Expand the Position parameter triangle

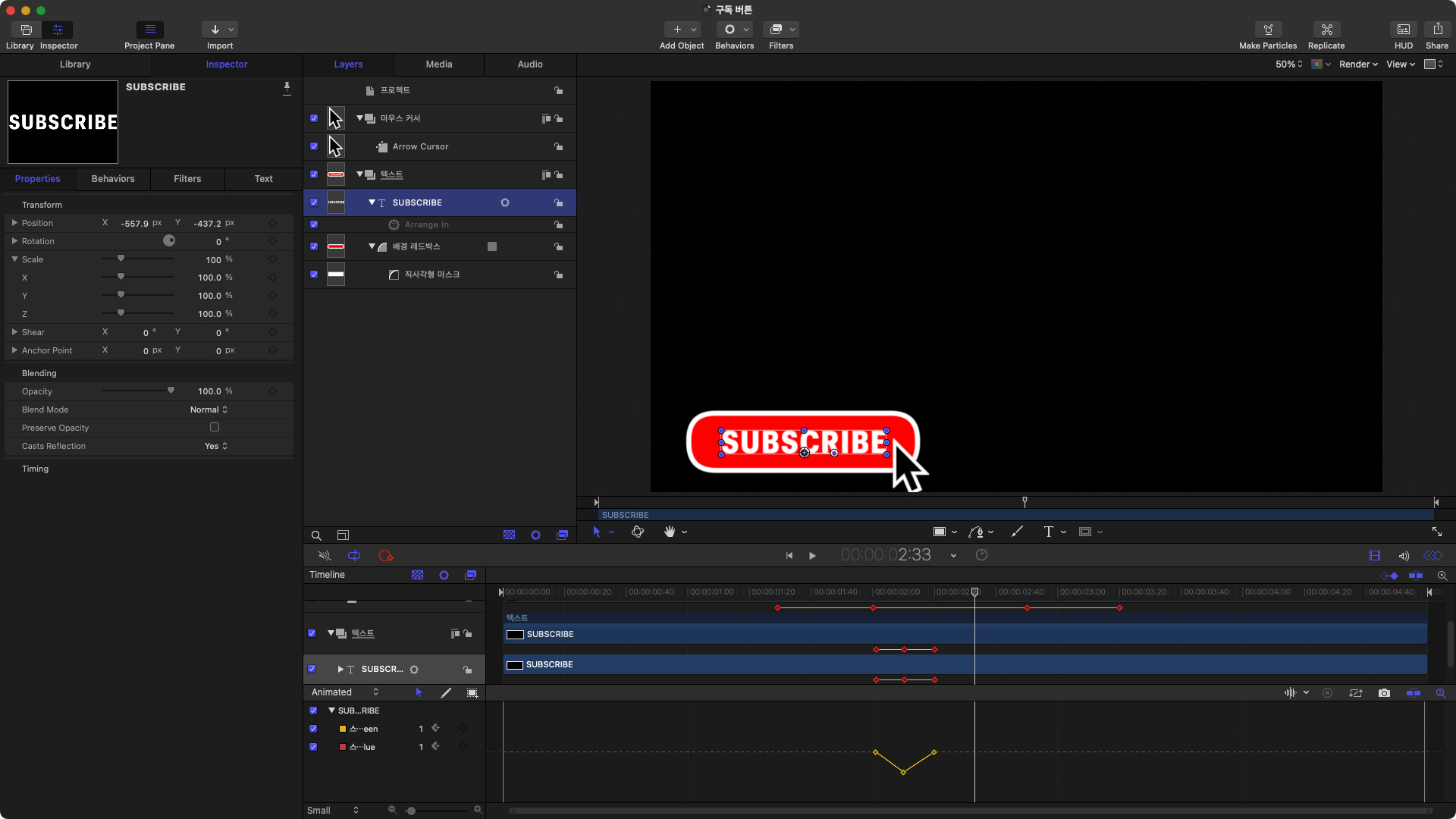coord(14,223)
